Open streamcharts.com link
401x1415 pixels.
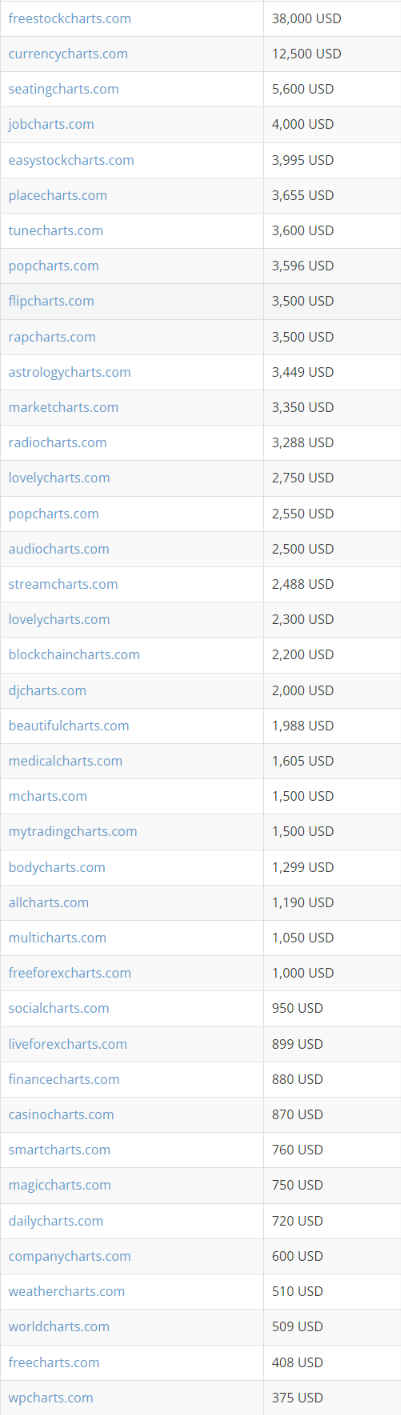(x=63, y=584)
